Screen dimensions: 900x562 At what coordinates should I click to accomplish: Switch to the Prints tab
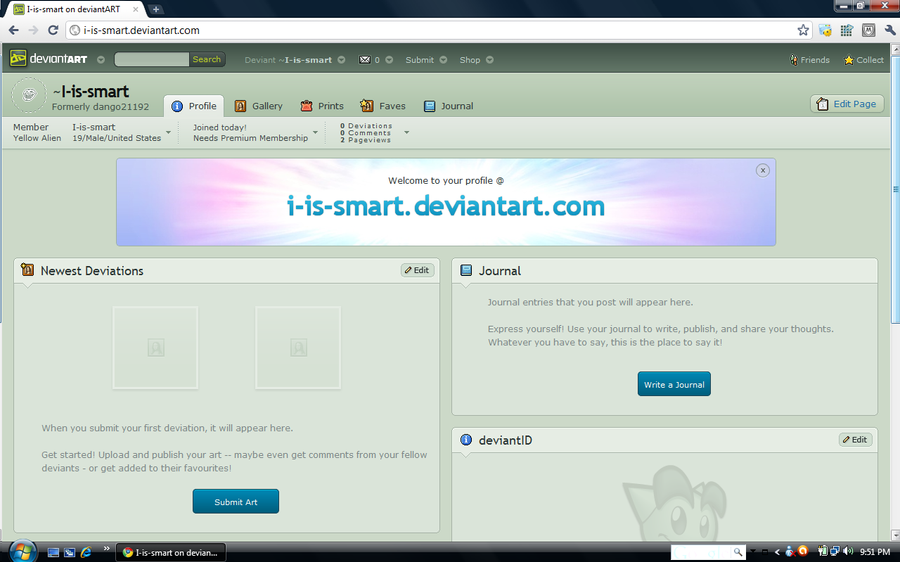click(x=322, y=106)
